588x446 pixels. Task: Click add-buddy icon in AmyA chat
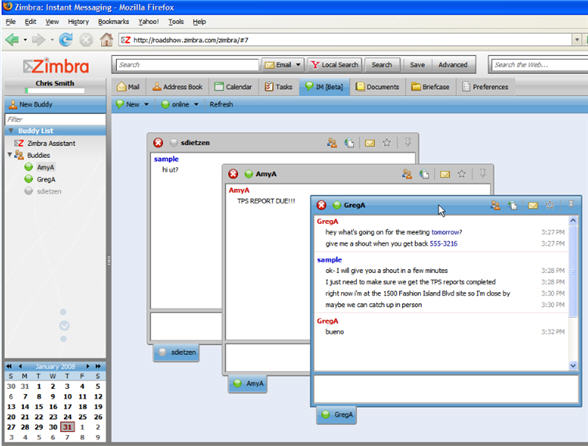(407, 174)
